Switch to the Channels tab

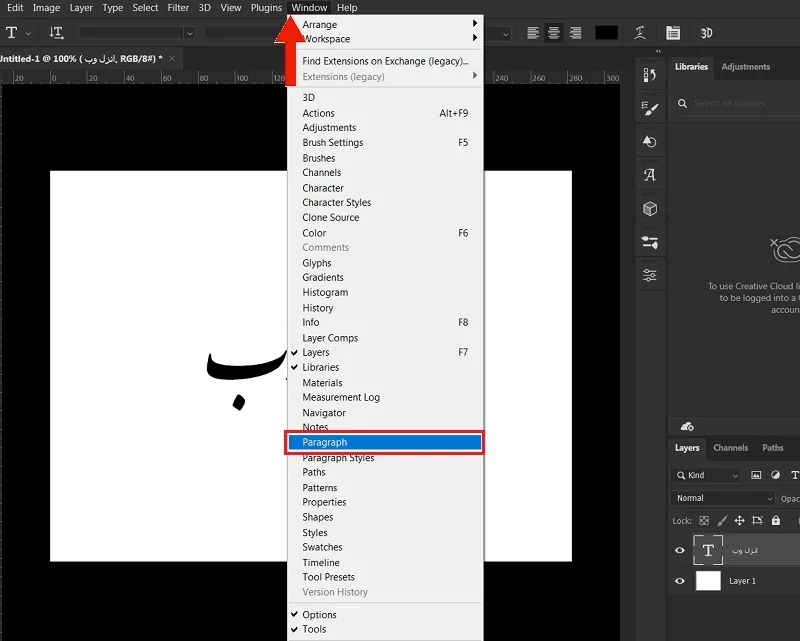tap(730, 448)
